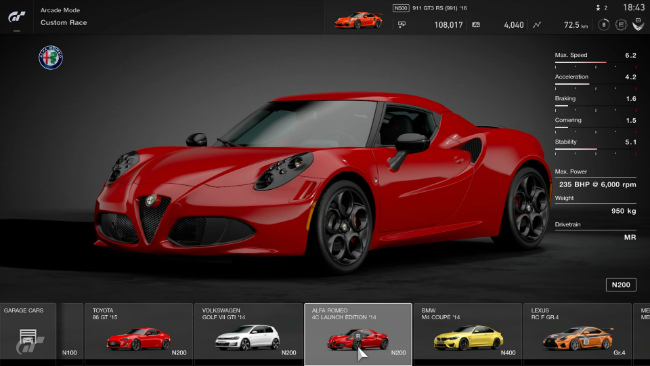The image size is (650, 366).
Task: Choose the Alfa Romeo 4C Launch Edition
Action: coord(358,334)
